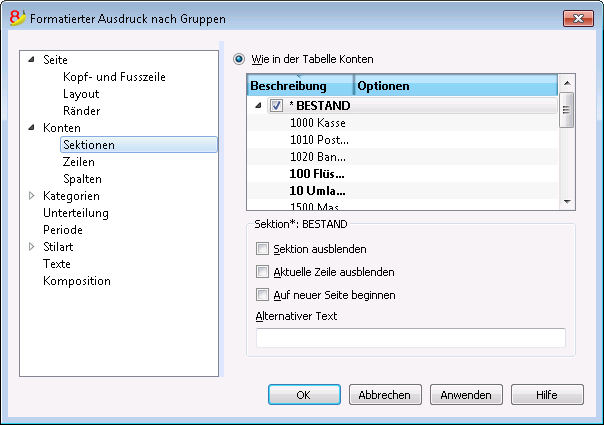Click the Banana app icon in title bar

[x=17, y=18]
